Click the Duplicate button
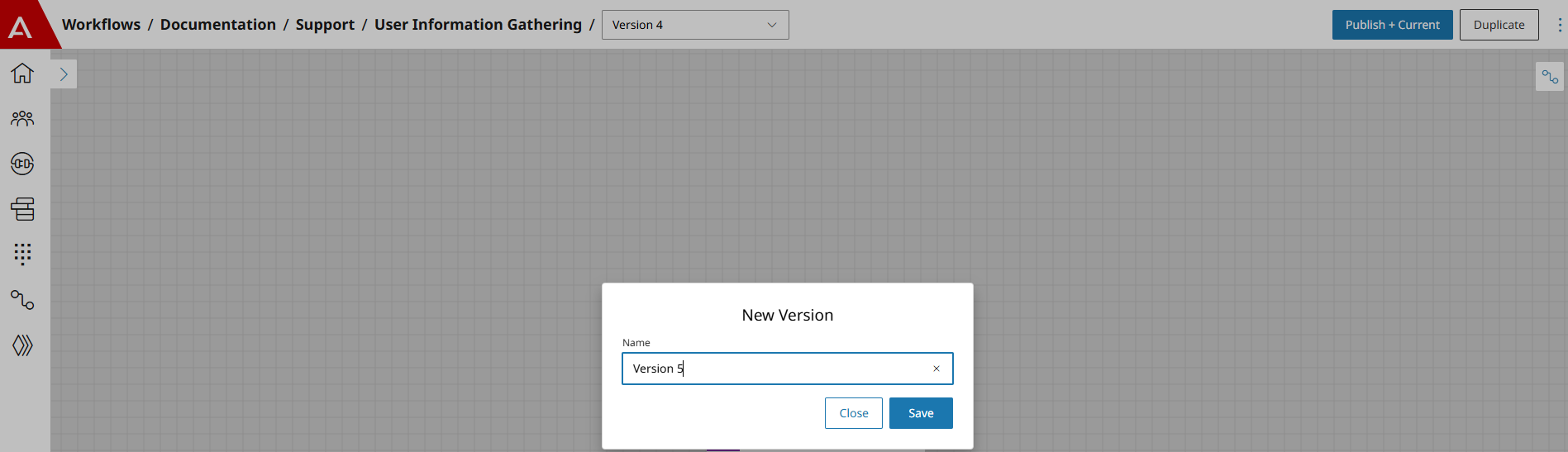The width and height of the screenshot is (1568, 452). (1499, 25)
